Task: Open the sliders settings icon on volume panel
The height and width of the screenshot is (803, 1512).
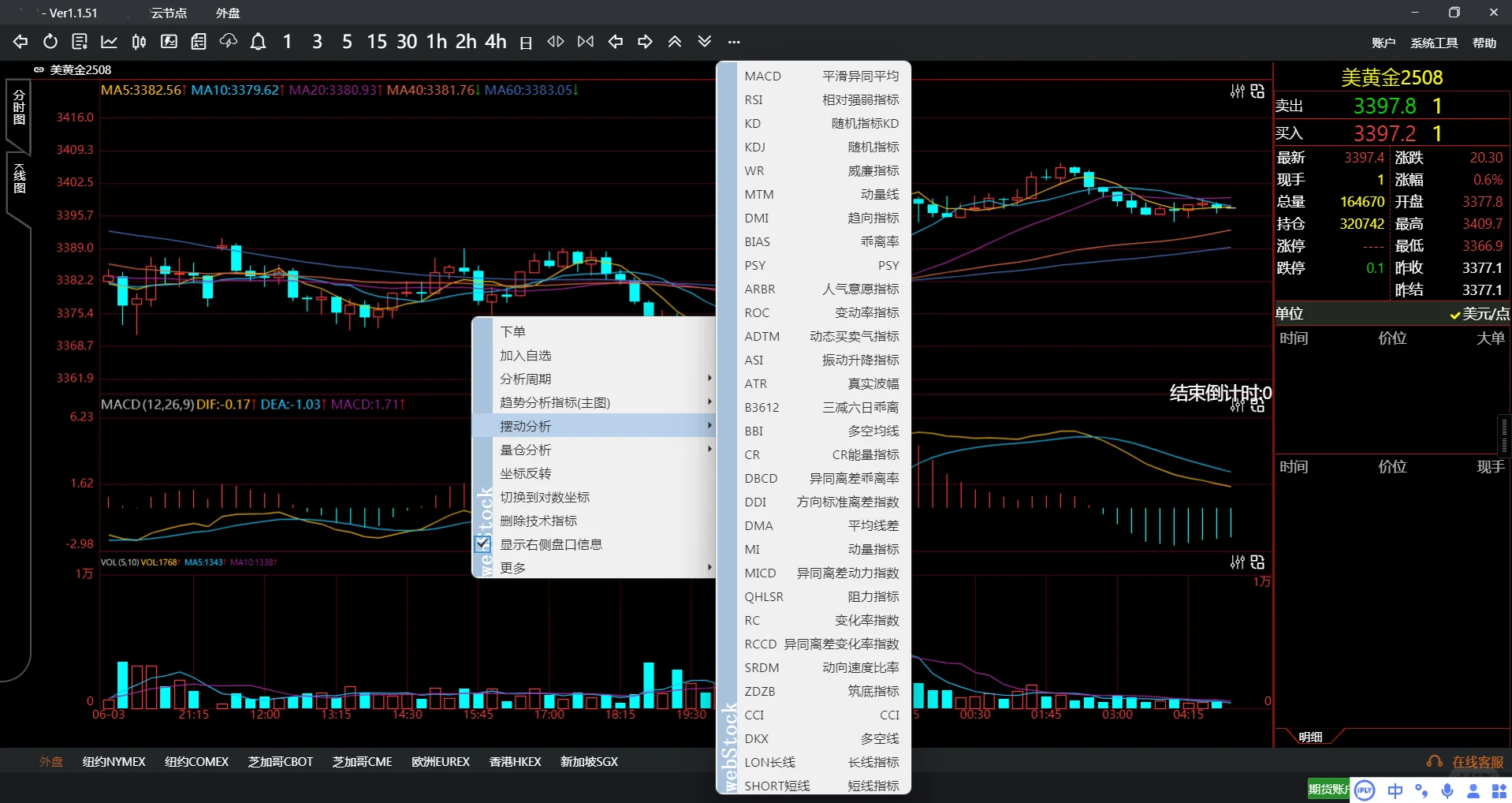Action: click(x=1238, y=562)
